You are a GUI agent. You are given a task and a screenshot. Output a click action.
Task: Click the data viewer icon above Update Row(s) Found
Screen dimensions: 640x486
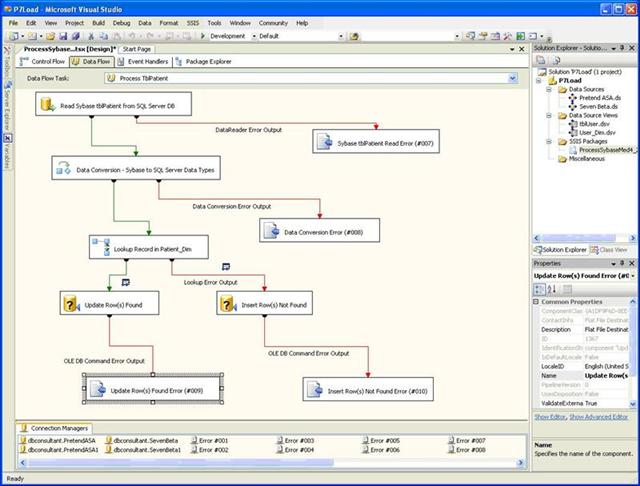[126, 282]
